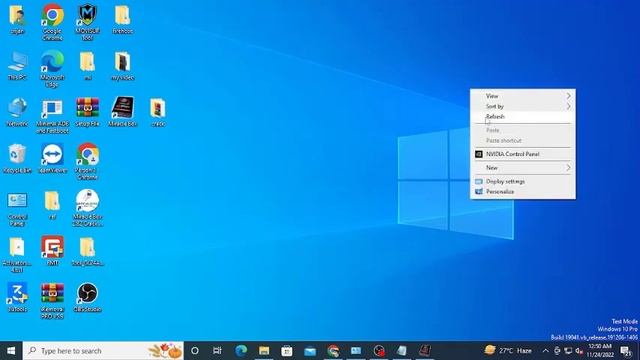Open the Miracle Box taskbar icon
This screenshot has height=360, width=640.
(424, 351)
